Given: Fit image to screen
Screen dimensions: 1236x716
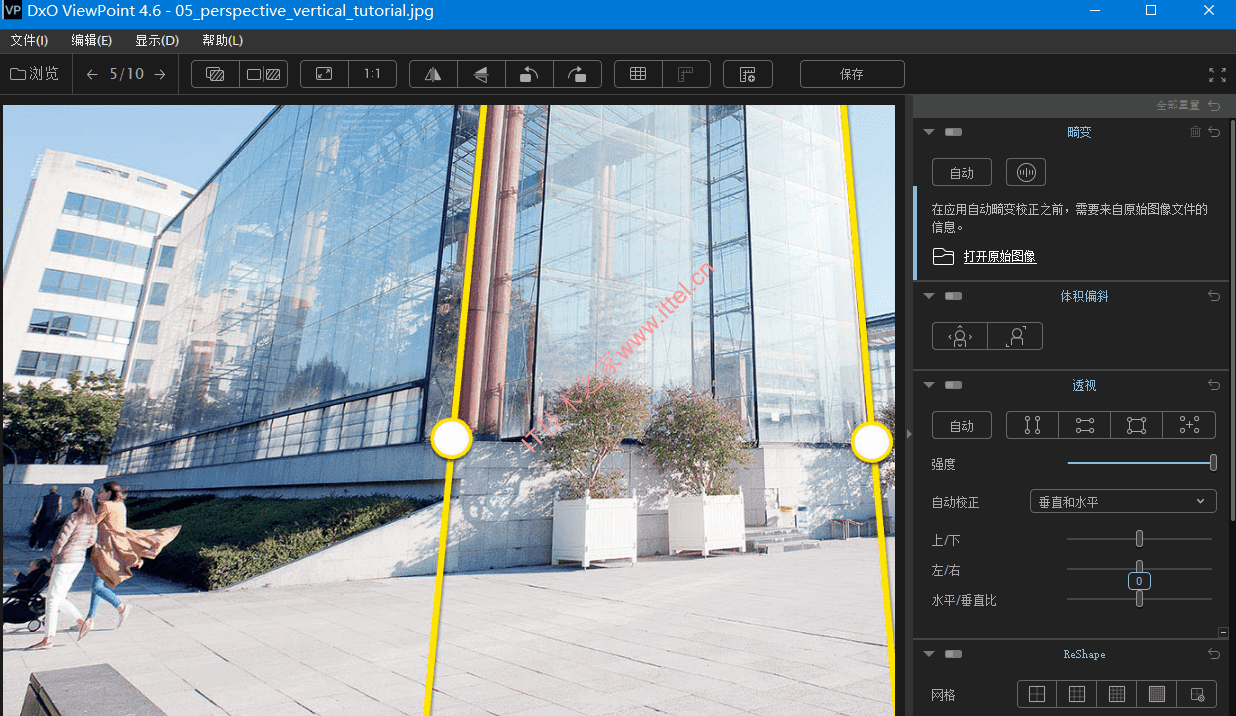Looking at the screenshot, I should pyautogui.click(x=324, y=74).
